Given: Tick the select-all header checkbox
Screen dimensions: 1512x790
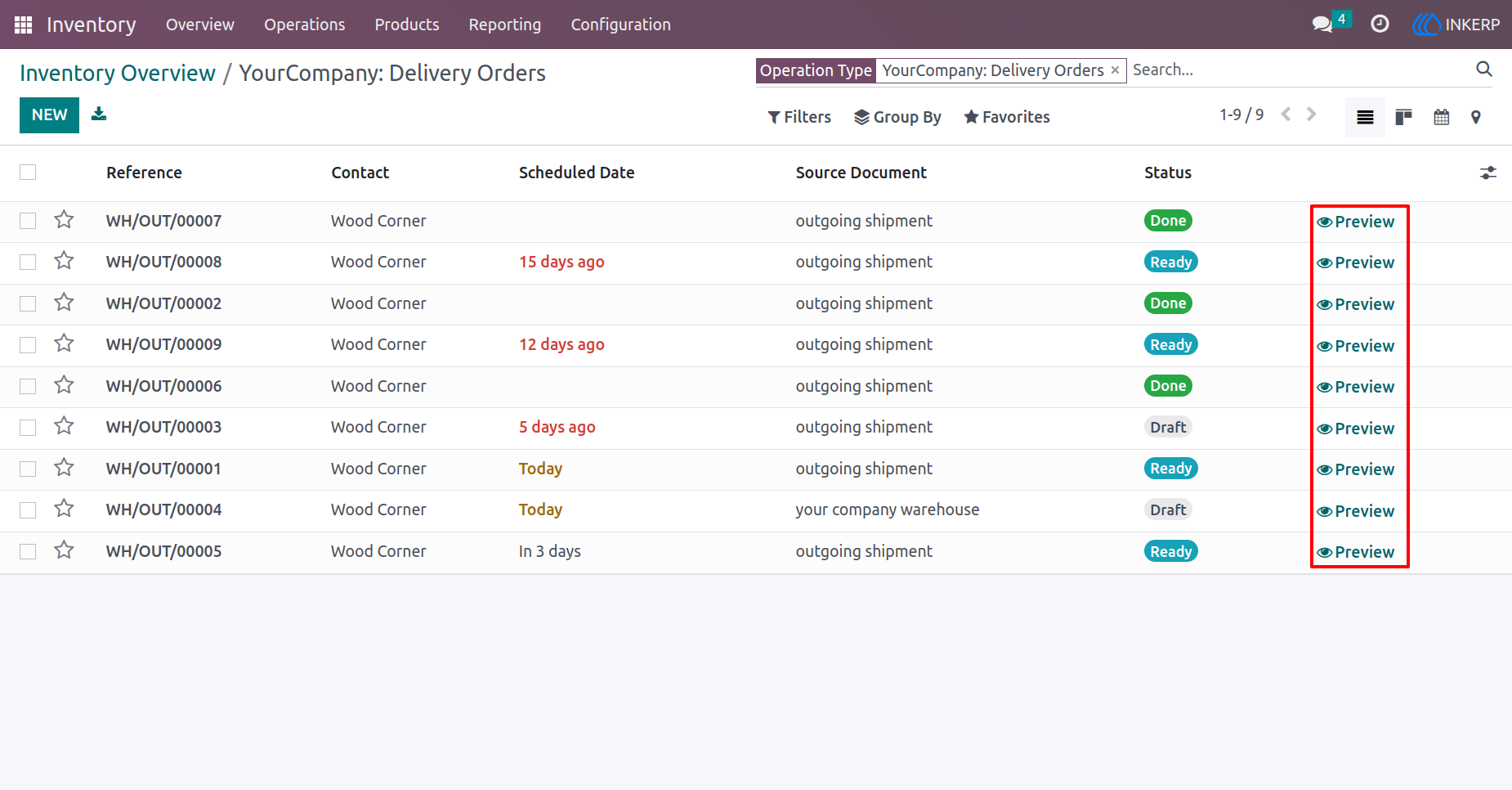Looking at the screenshot, I should pos(28,172).
